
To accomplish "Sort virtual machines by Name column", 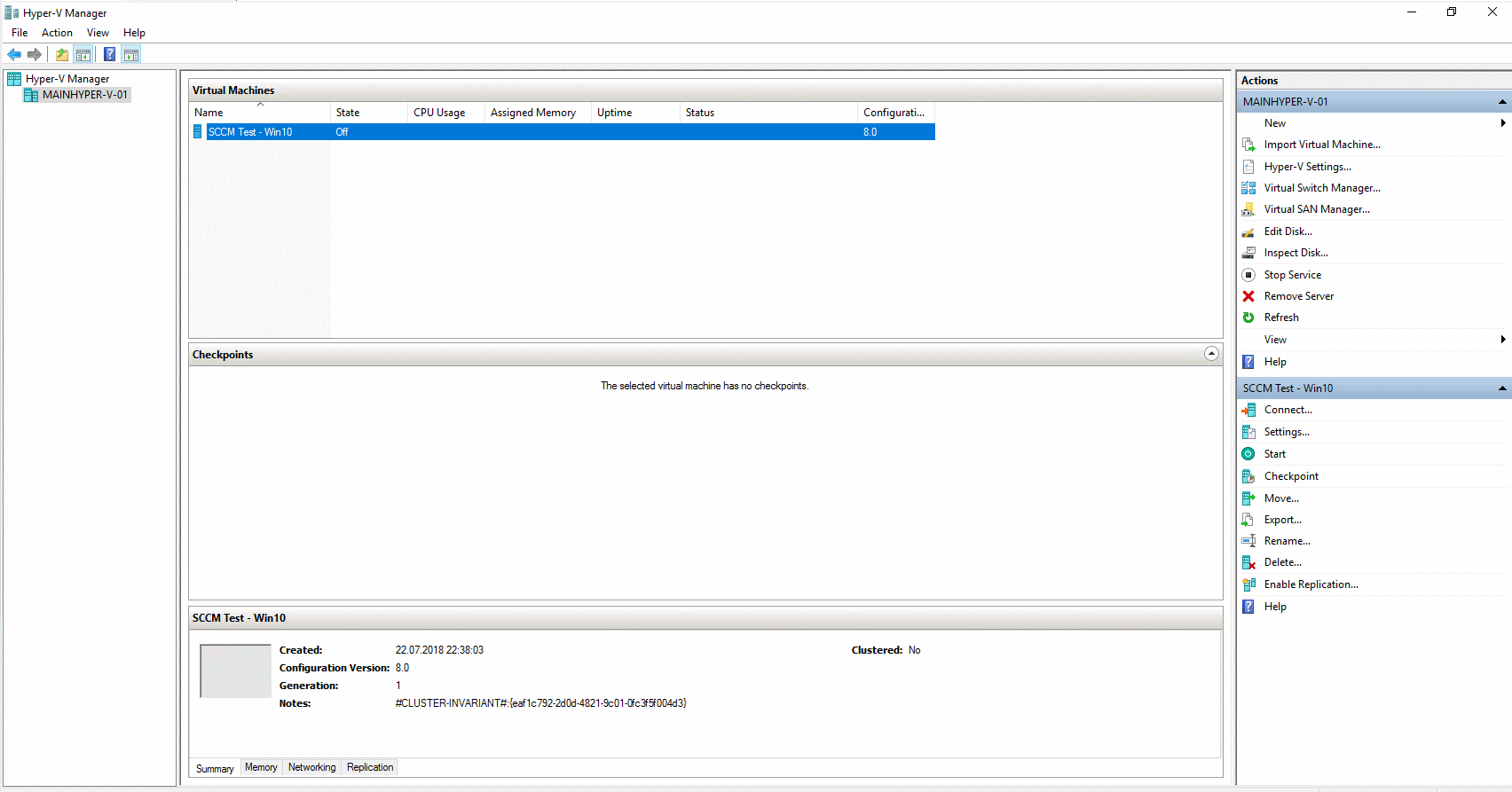I will coord(260,113).
